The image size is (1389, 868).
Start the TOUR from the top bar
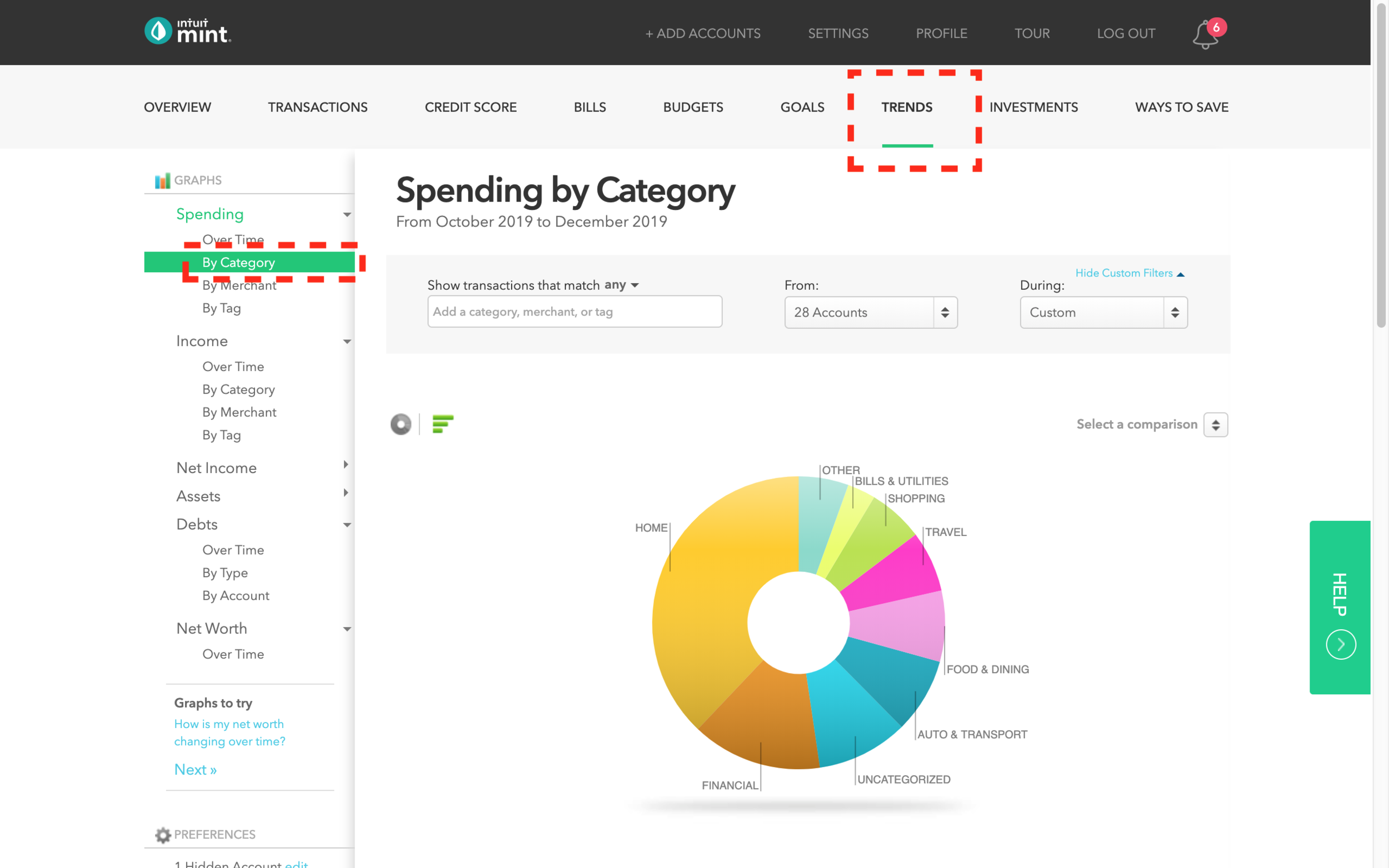1032,33
